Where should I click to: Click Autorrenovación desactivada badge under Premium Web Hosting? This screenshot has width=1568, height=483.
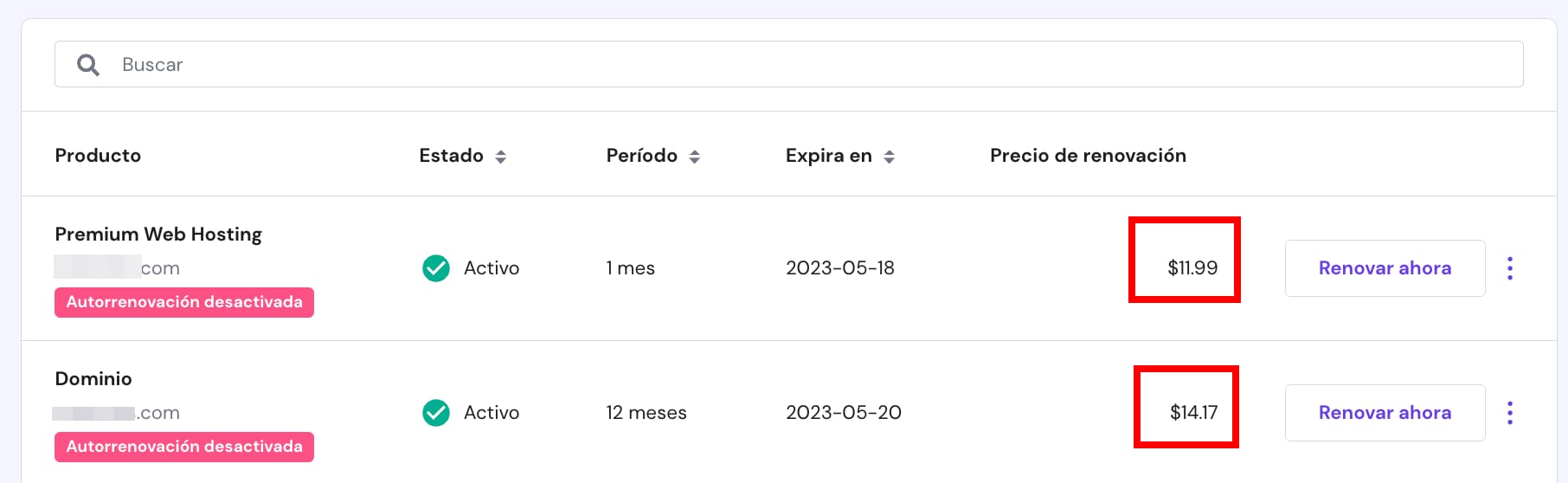pyautogui.click(x=184, y=302)
